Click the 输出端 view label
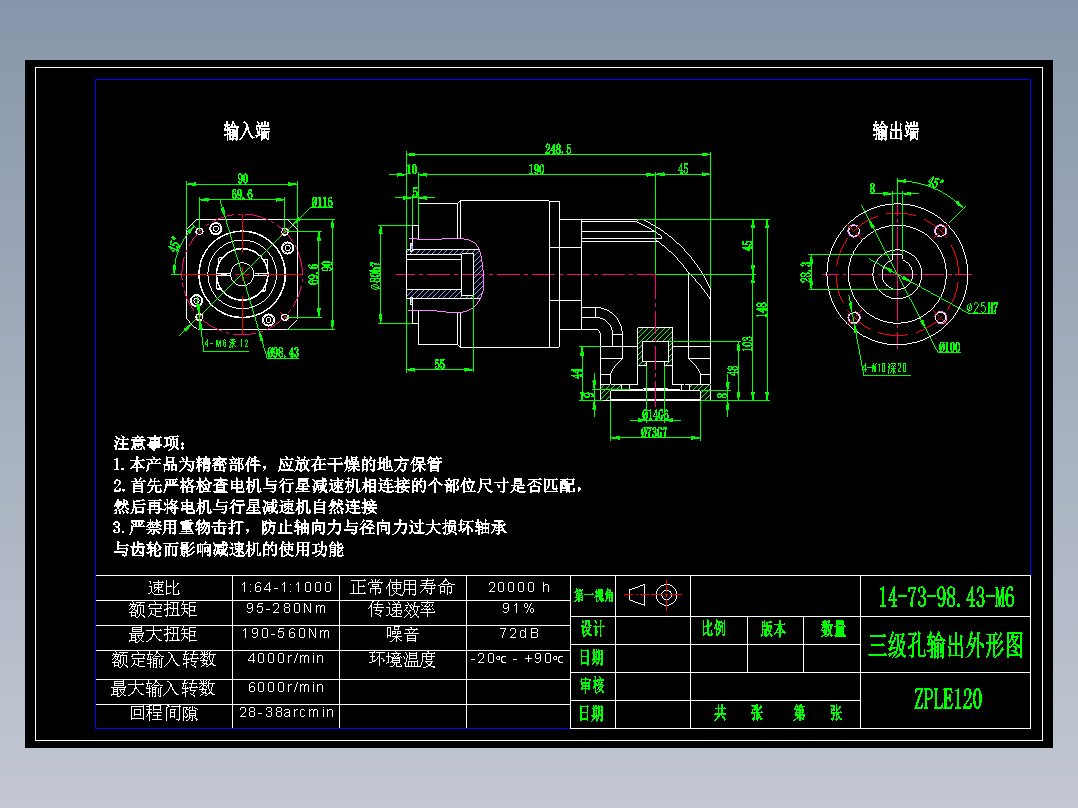This screenshot has height=808, width=1078. 897,131
